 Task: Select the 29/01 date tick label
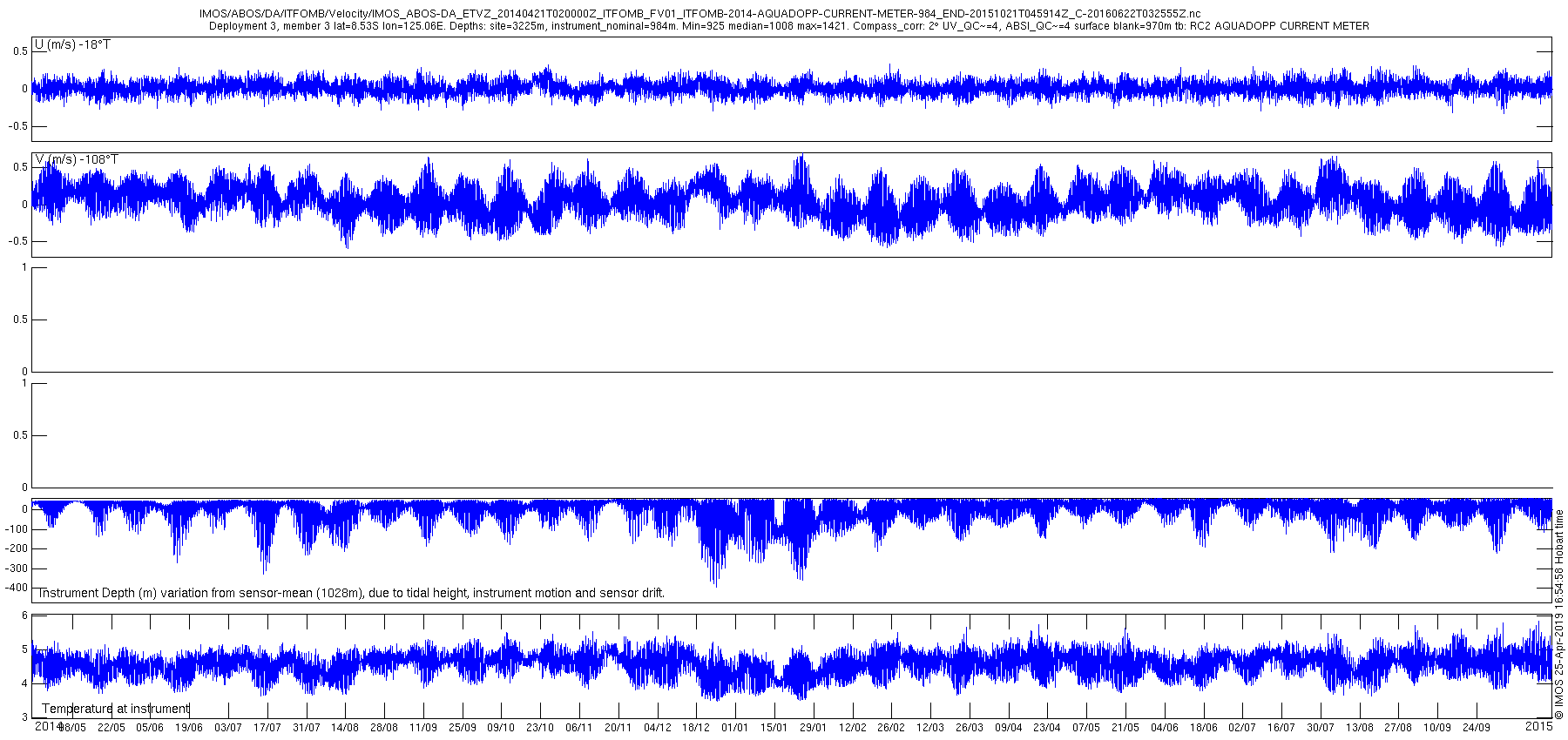click(x=814, y=728)
